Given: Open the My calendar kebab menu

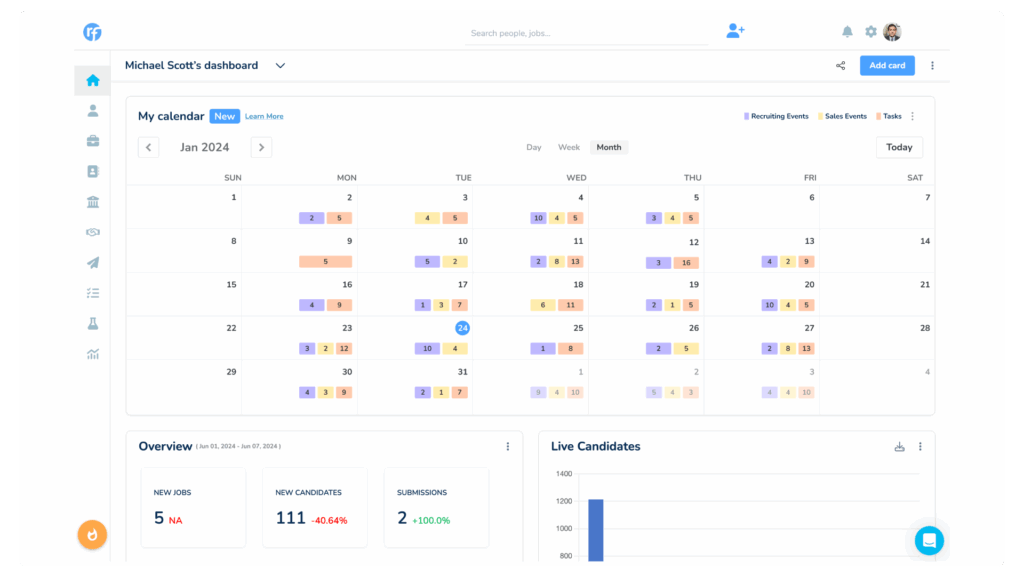Looking at the screenshot, I should coord(913,116).
